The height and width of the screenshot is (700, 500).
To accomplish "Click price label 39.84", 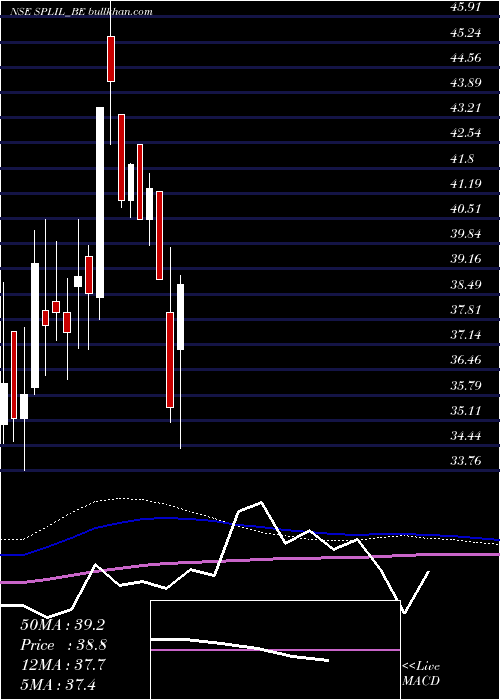I will [x=466, y=234].
